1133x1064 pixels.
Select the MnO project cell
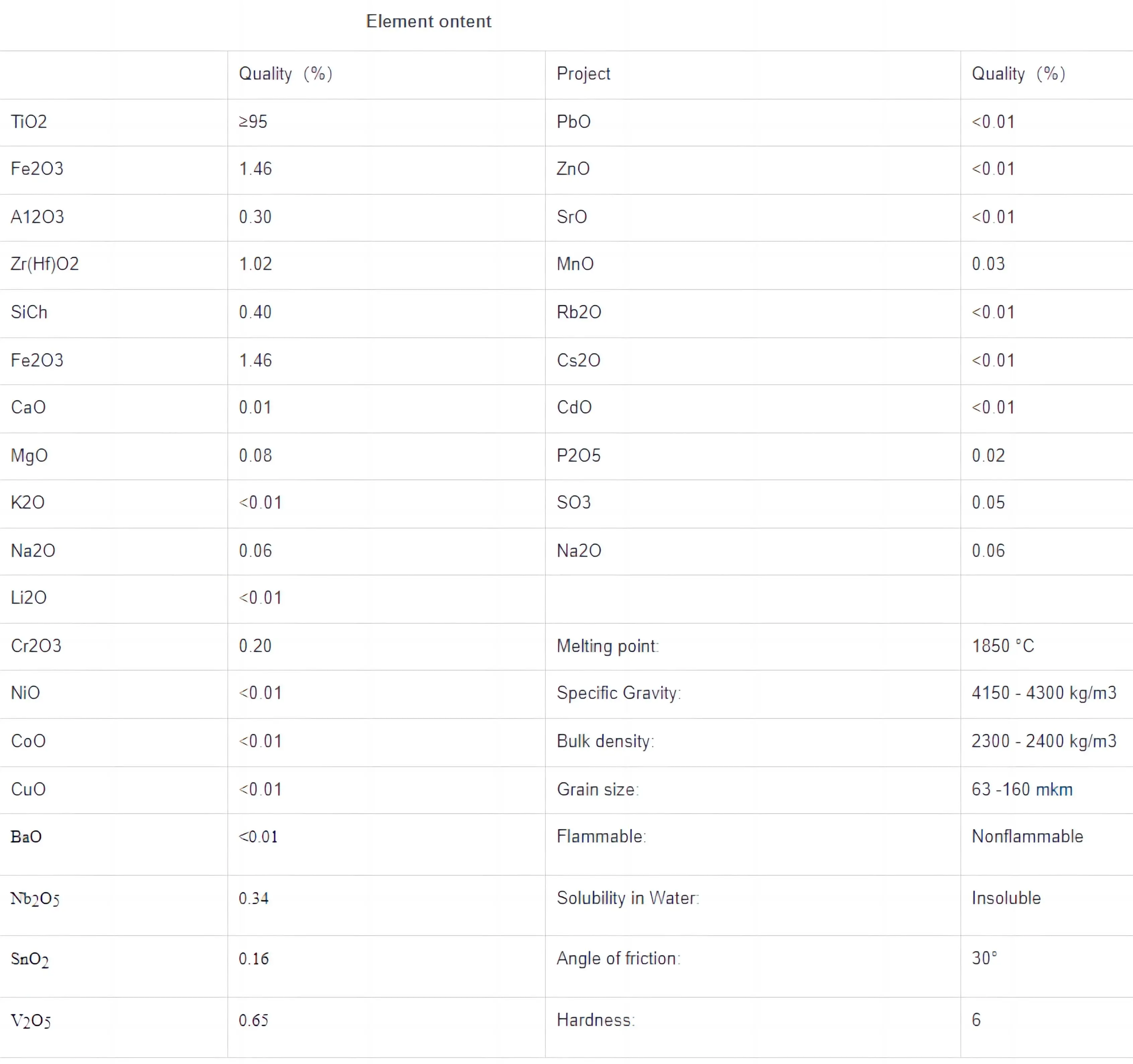coord(575,264)
